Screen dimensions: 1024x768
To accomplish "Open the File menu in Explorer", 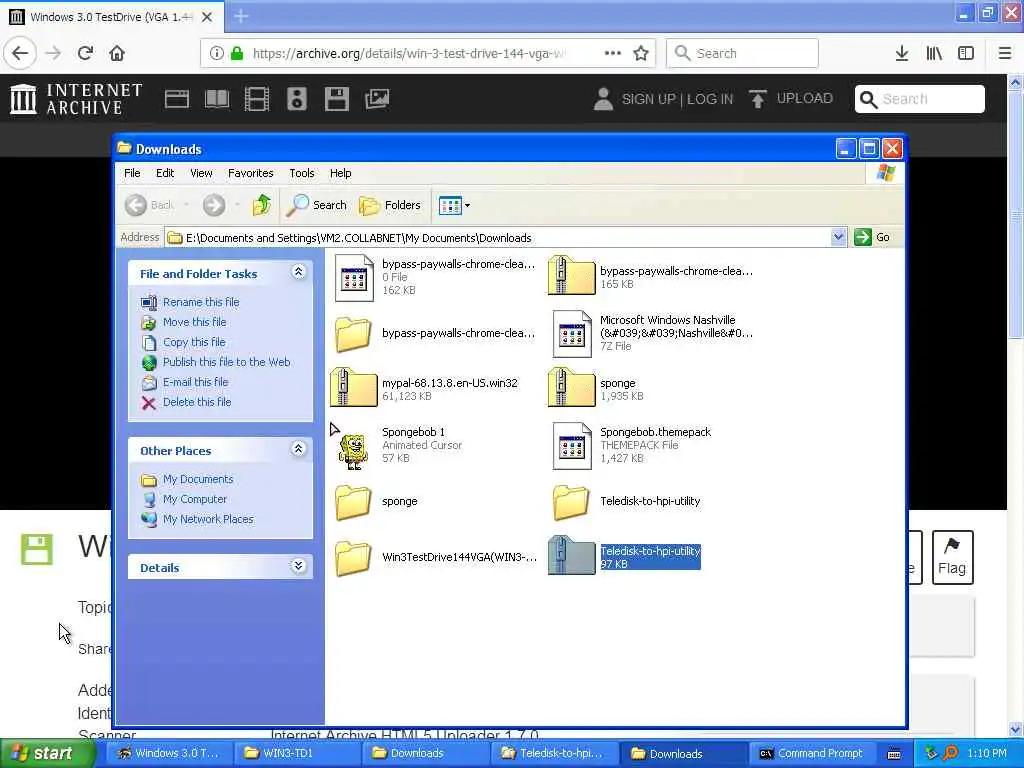I will click(x=132, y=173).
